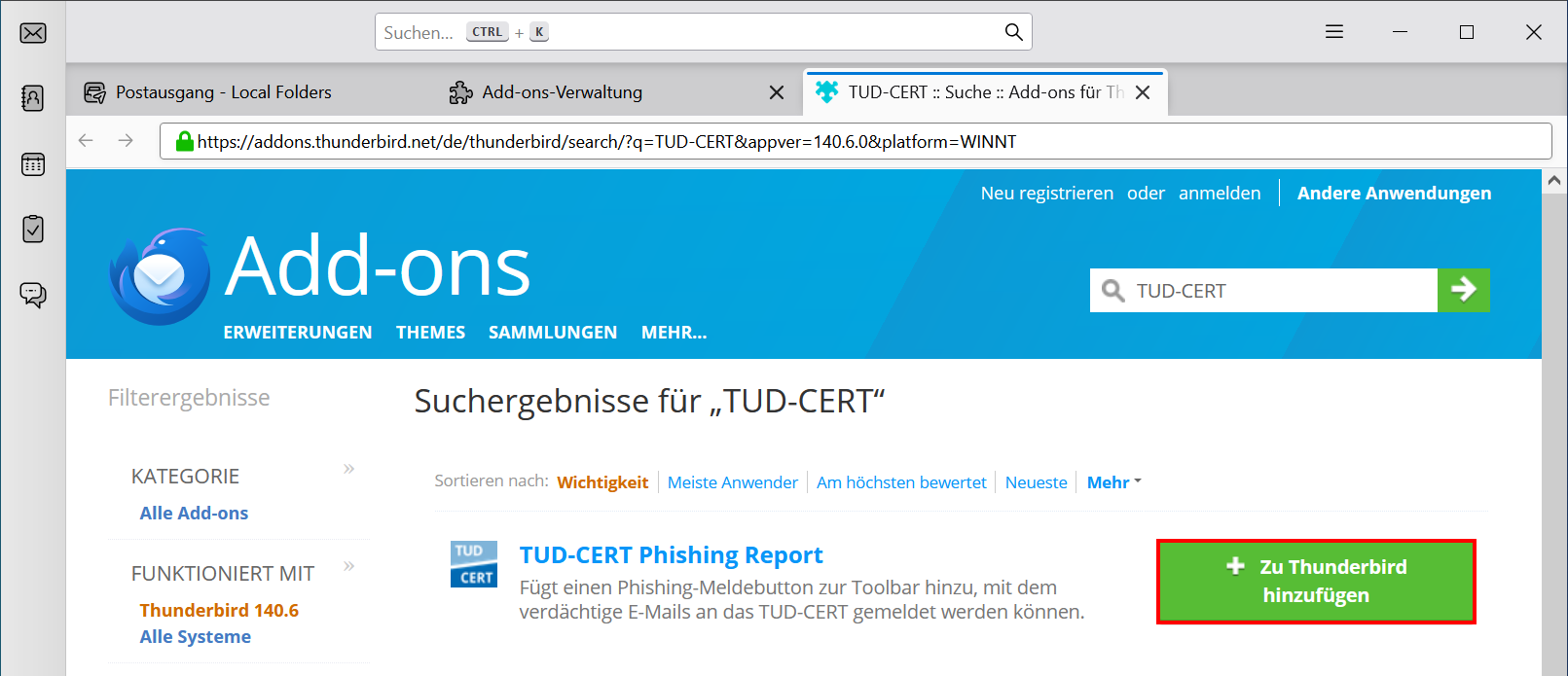Click Zu Thunderbird hinzufügen button
The image size is (1568, 676).
(x=1316, y=582)
